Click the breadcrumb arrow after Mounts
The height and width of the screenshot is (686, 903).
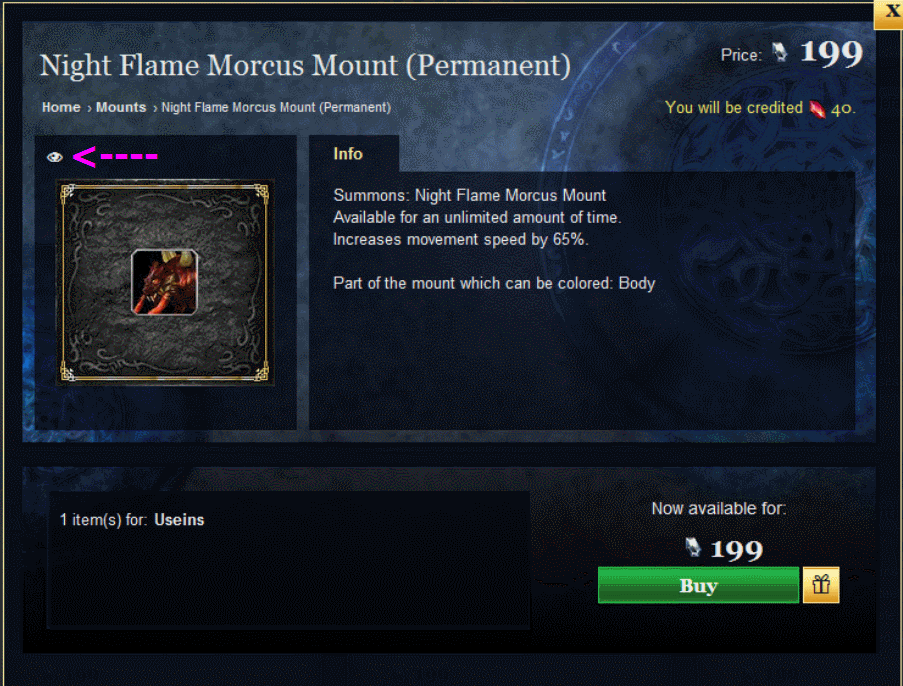point(155,108)
